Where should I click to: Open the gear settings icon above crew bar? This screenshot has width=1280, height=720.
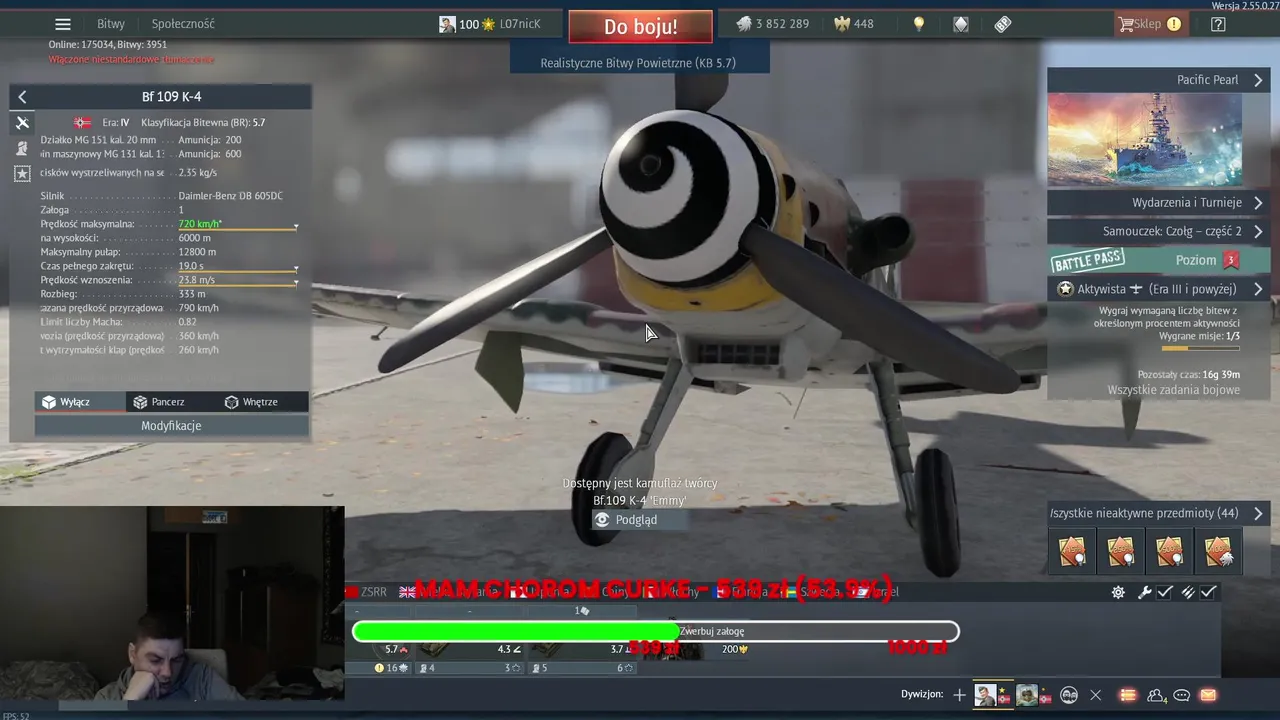tap(1118, 592)
